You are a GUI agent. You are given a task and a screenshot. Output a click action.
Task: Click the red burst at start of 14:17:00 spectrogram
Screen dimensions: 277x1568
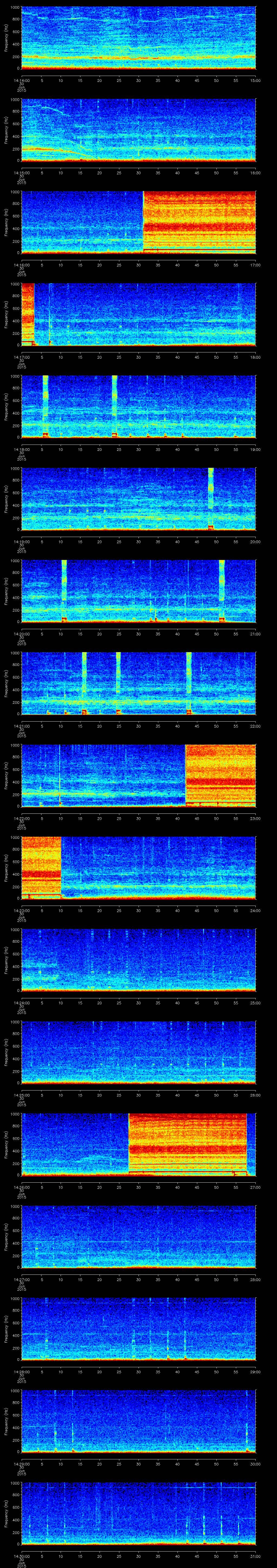[27, 313]
